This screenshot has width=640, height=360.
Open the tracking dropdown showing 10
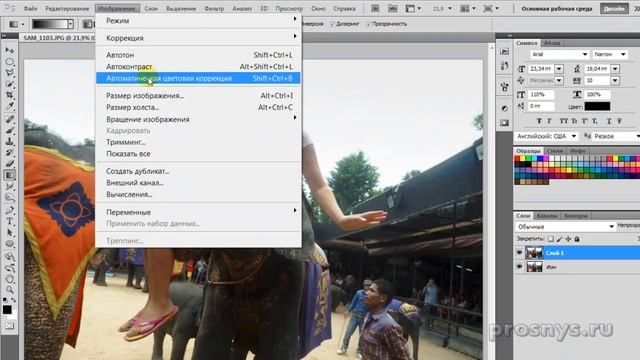615,81
